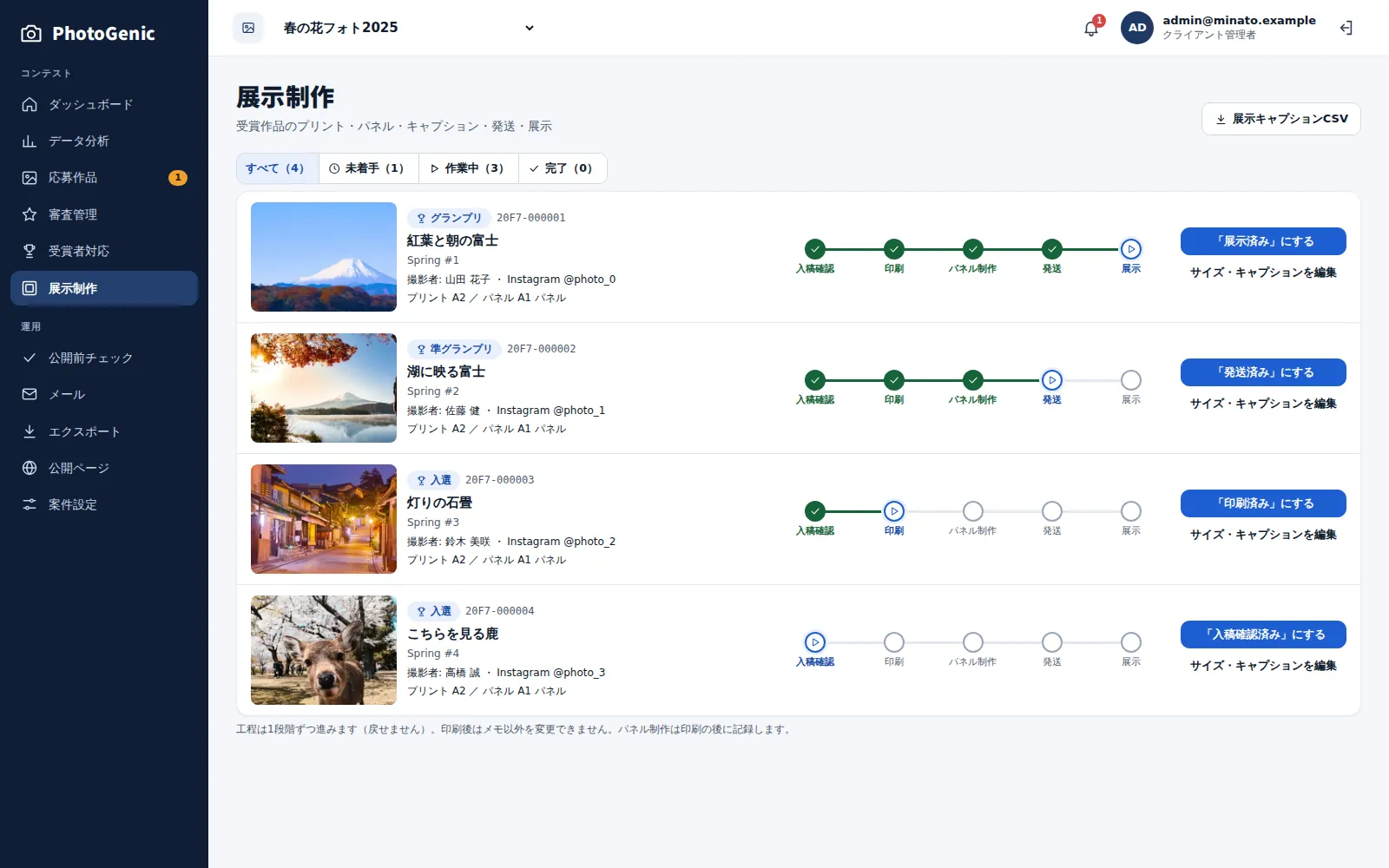Open the こちらを見る鹿 thumbnail

(x=324, y=650)
